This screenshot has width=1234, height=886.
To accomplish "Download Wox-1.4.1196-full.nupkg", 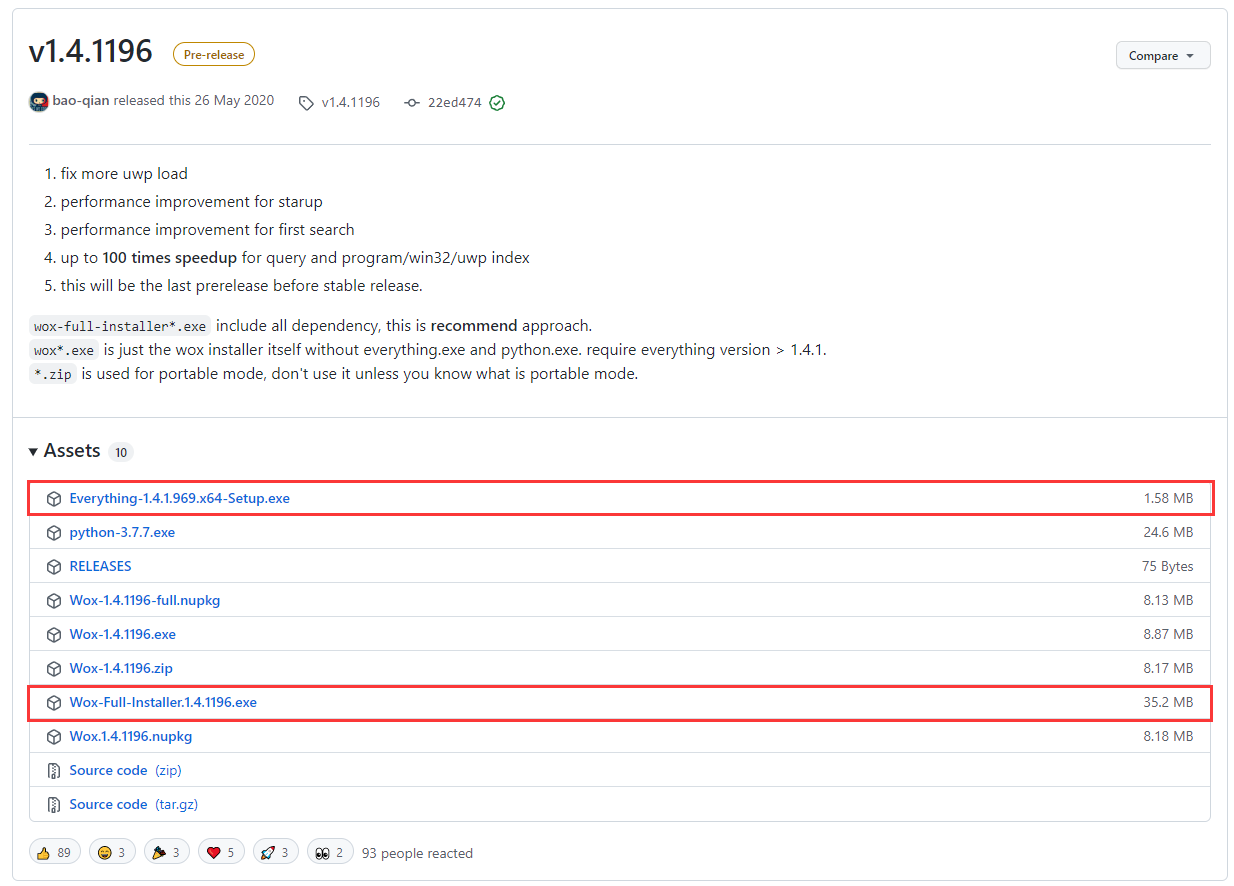I will 144,600.
